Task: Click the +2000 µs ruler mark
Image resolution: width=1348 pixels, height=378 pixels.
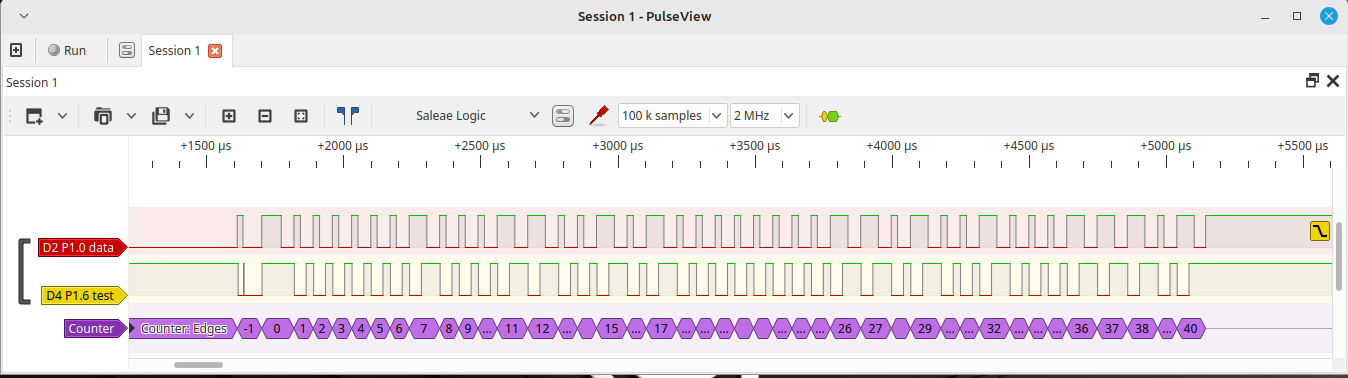Action: pos(342,145)
